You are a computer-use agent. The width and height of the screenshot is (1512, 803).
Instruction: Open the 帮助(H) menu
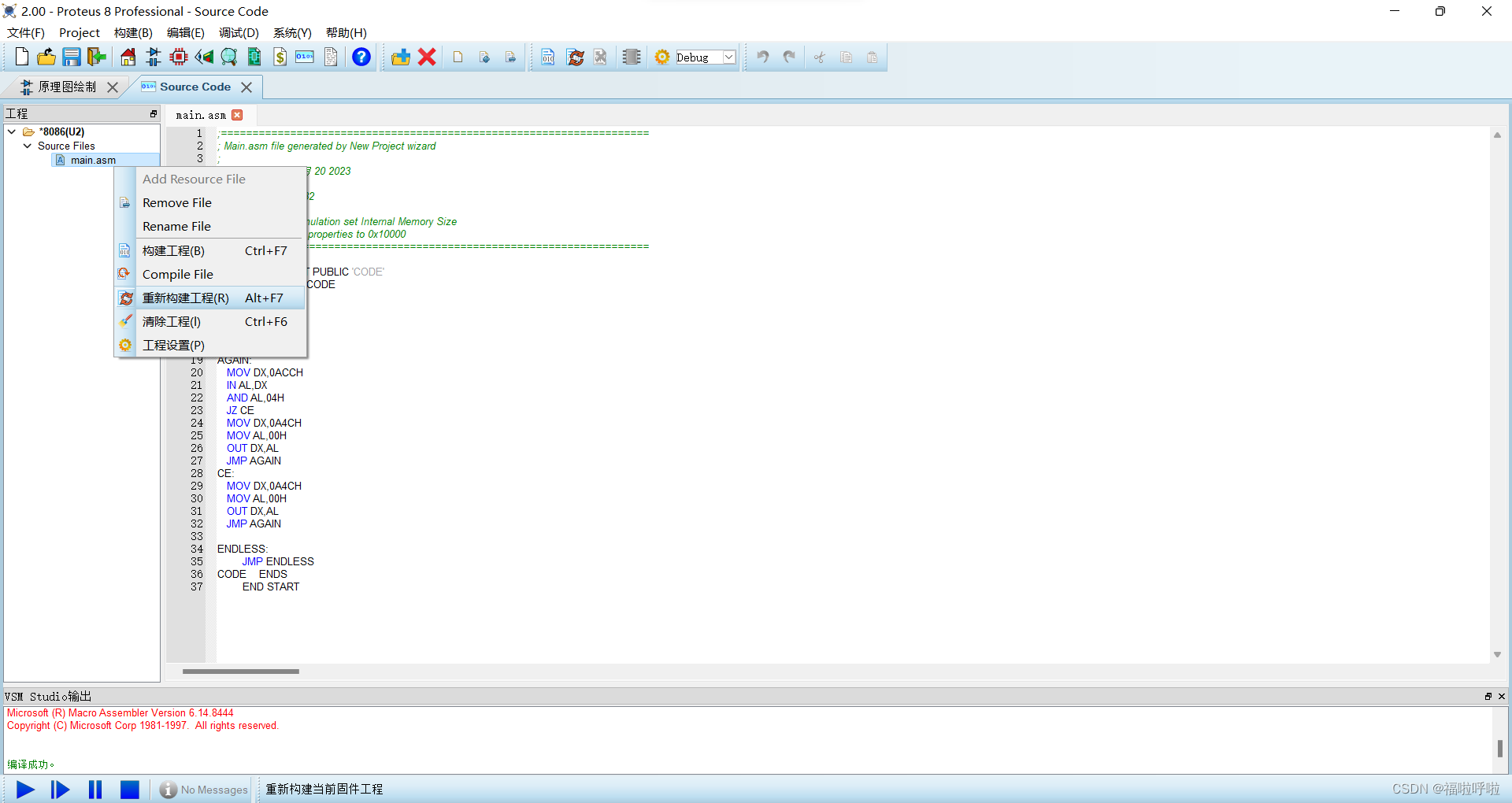[x=346, y=32]
